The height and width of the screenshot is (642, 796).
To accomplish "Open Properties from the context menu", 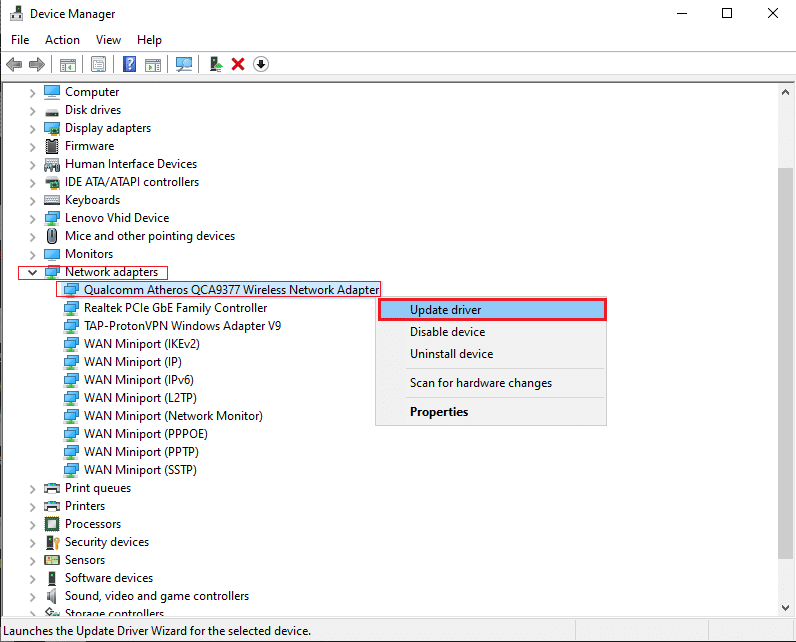I will (x=439, y=412).
